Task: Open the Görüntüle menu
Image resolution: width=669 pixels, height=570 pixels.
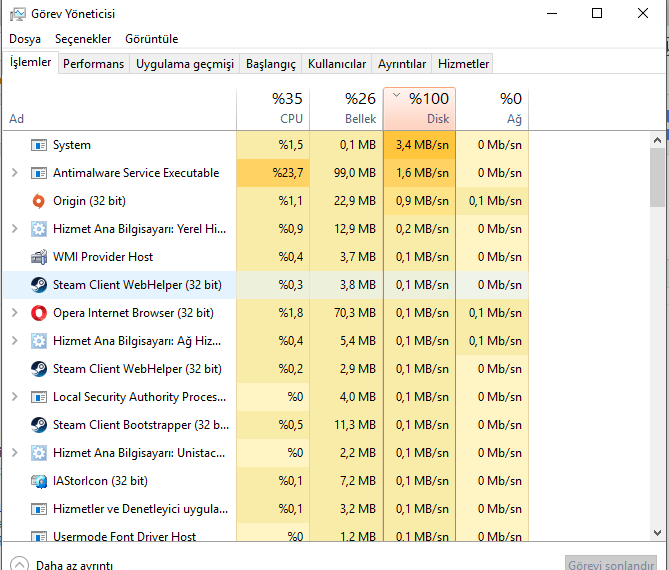Action: tap(151, 39)
